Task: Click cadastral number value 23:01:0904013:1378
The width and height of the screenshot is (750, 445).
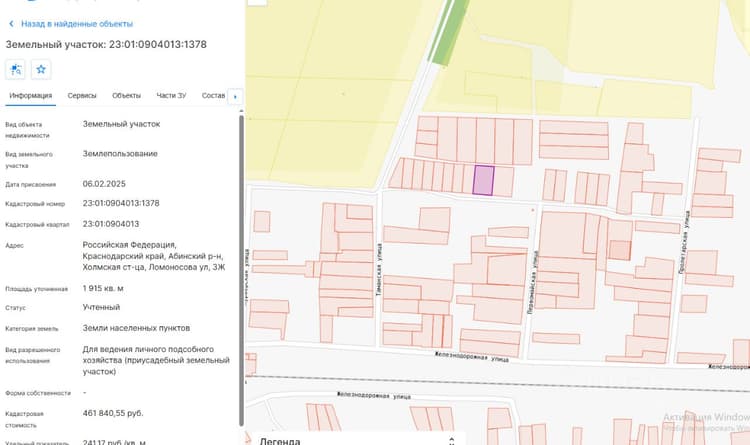Action: (121, 203)
